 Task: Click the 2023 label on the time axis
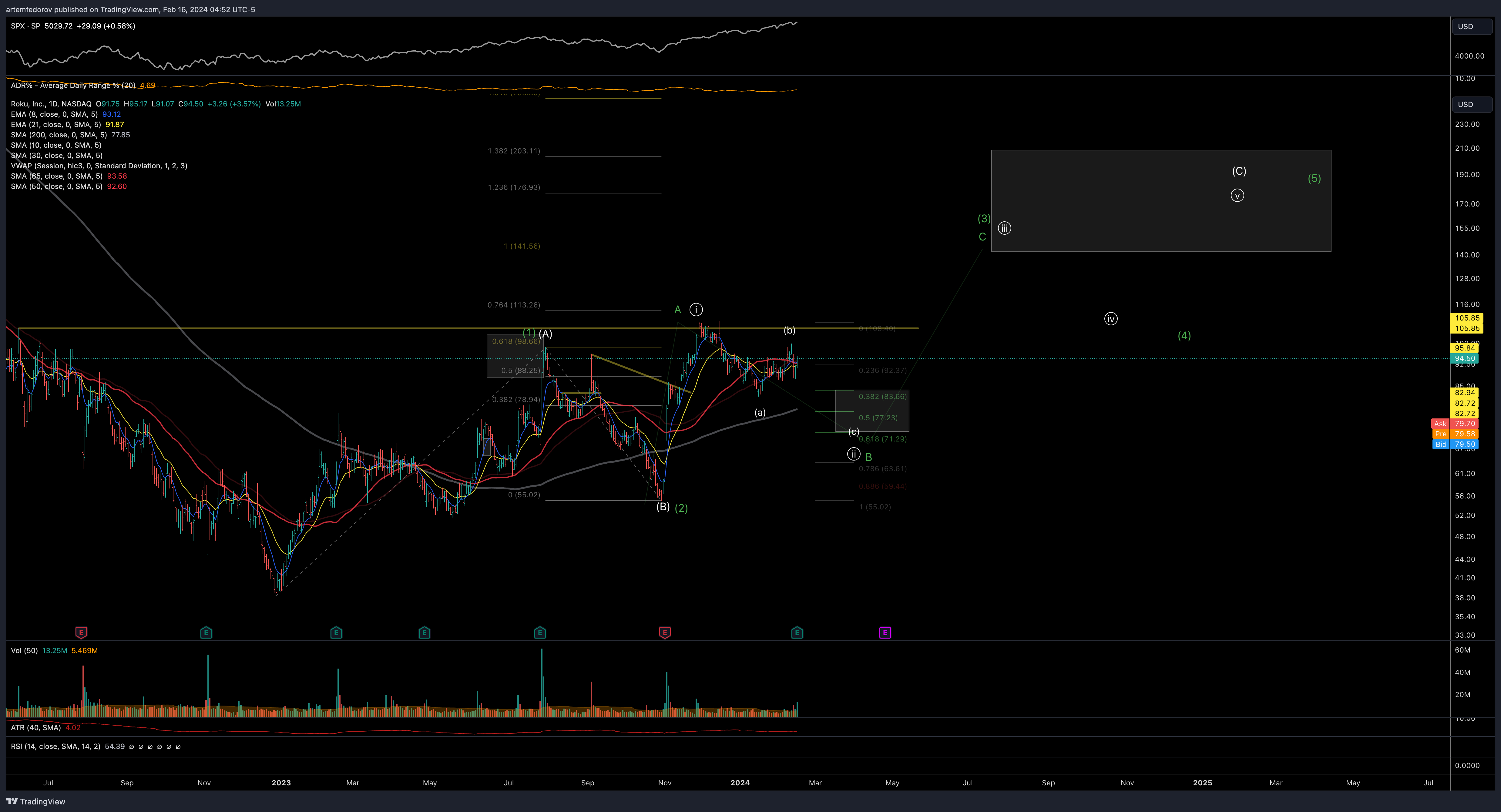281,783
